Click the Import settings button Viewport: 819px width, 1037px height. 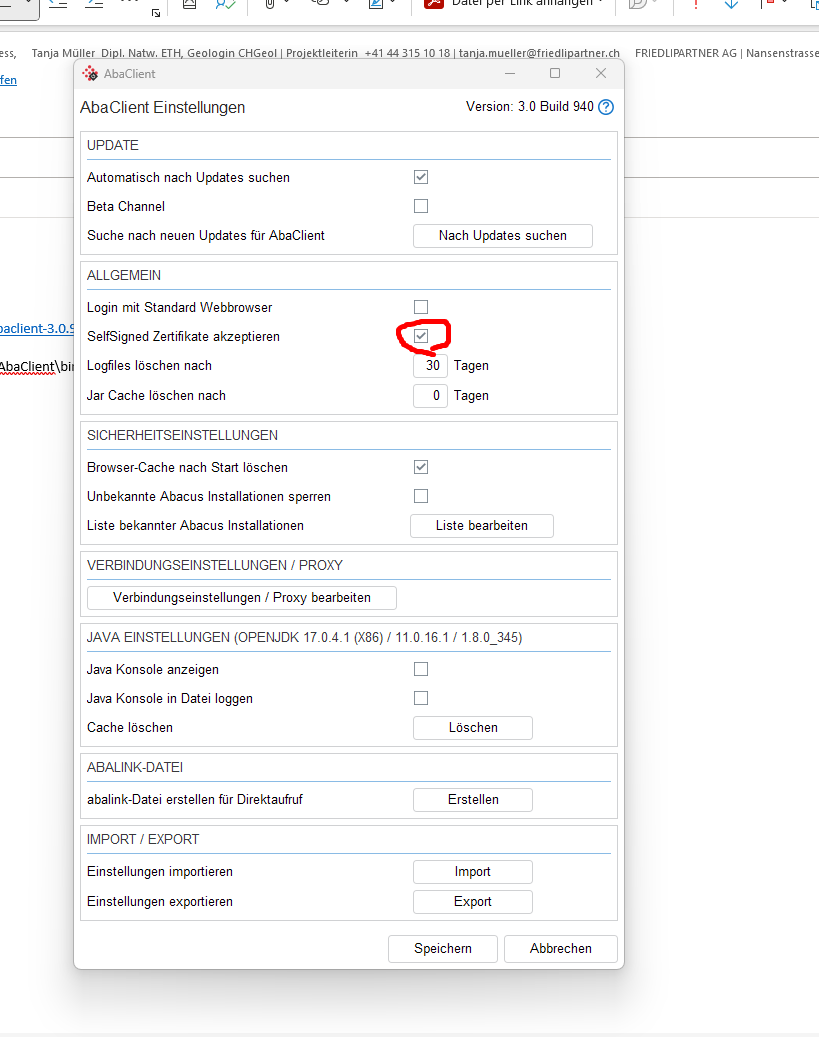tap(473, 872)
